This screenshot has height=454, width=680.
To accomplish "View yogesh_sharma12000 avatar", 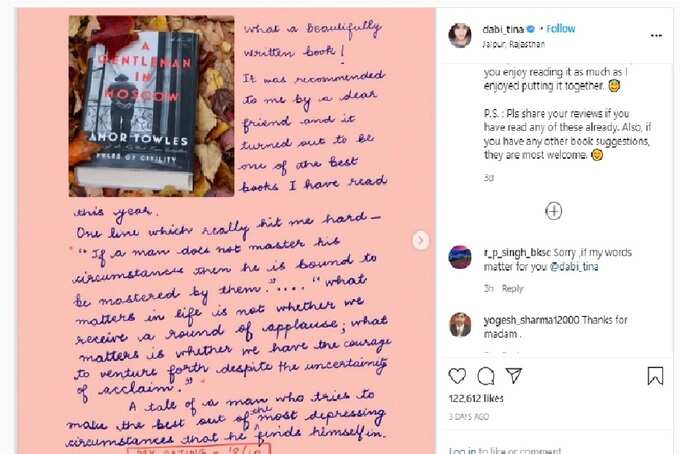I will pyautogui.click(x=460, y=325).
